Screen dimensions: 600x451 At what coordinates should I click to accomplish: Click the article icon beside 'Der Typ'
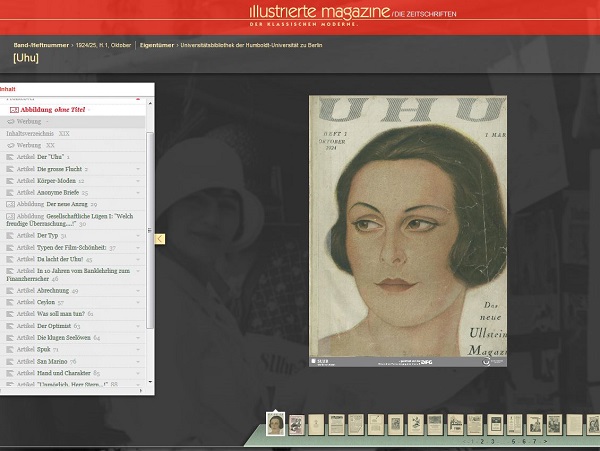point(10,236)
